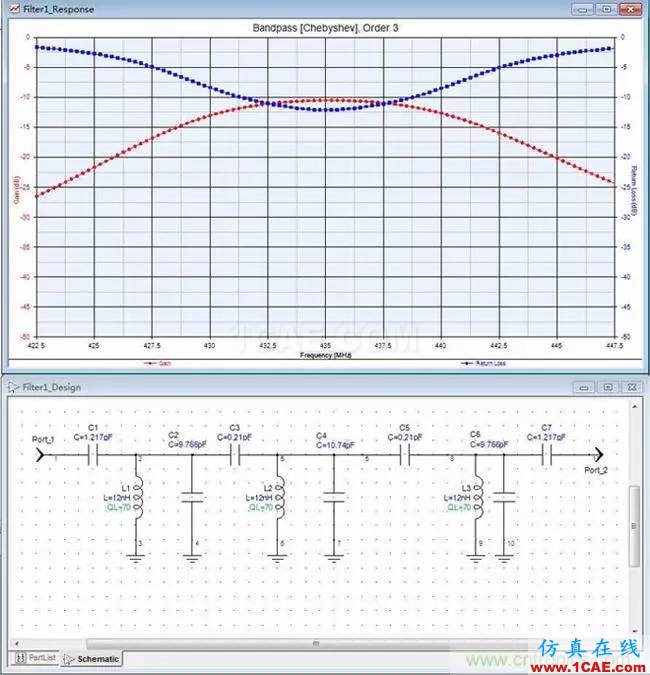Click shunt capacitor C2 symbol
The image size is (650, 675).
[x=192, y=497]
